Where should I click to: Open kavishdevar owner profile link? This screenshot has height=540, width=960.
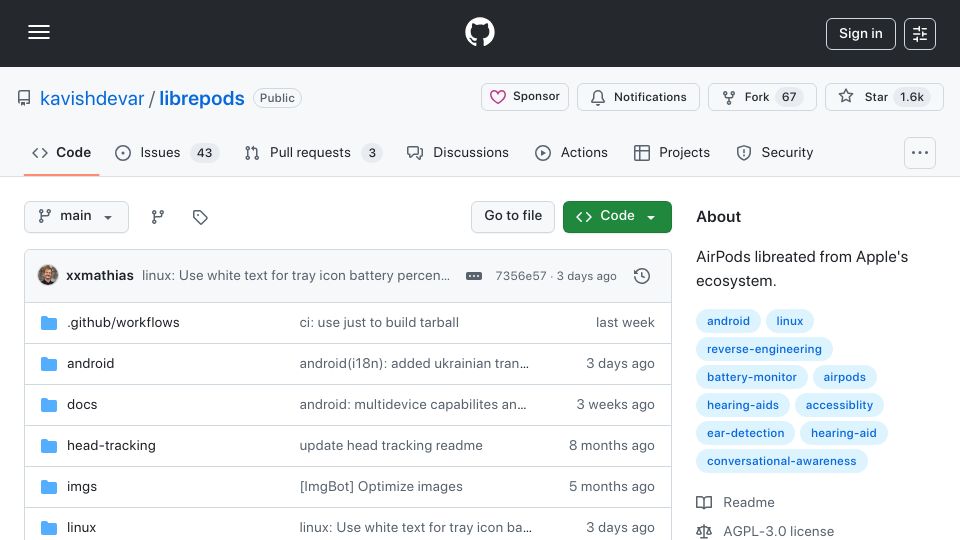tap(92, 98)
